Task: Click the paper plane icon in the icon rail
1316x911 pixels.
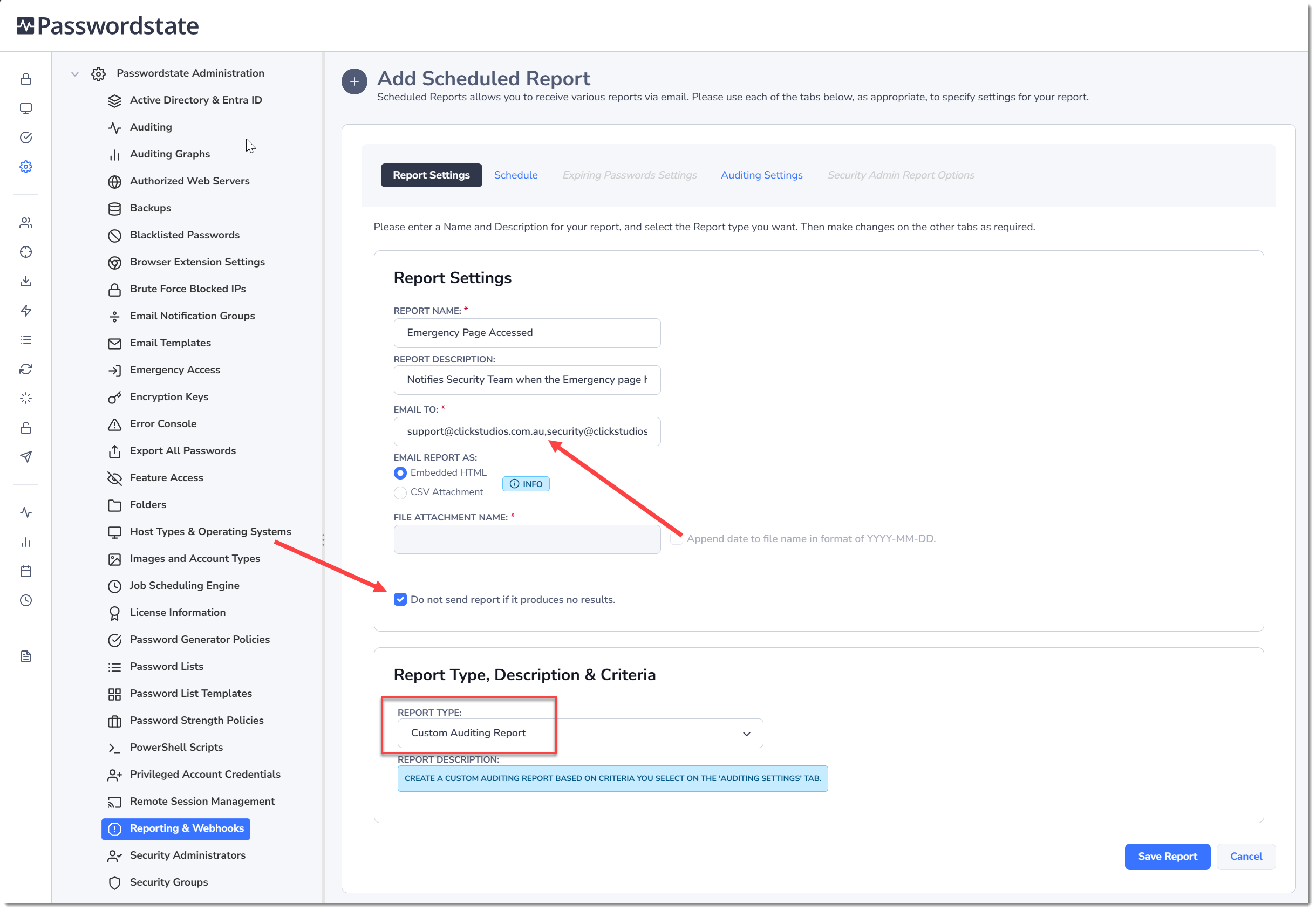Action: pyautogui.click(x=26, y=457)
